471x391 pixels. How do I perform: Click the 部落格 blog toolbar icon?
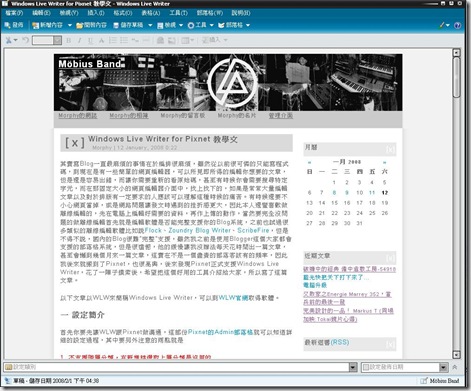[221, 25]
